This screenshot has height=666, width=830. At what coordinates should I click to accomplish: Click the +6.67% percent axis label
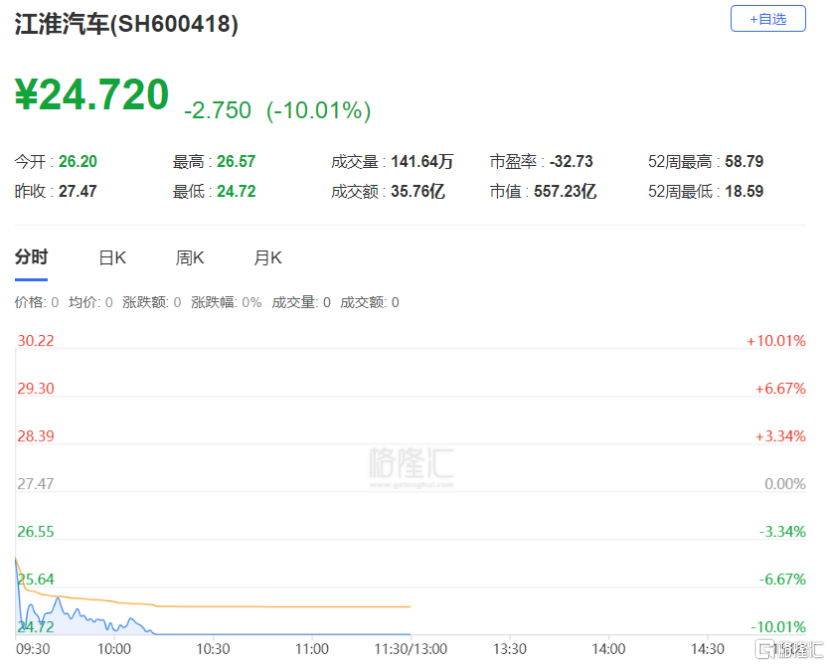point(780,389)
